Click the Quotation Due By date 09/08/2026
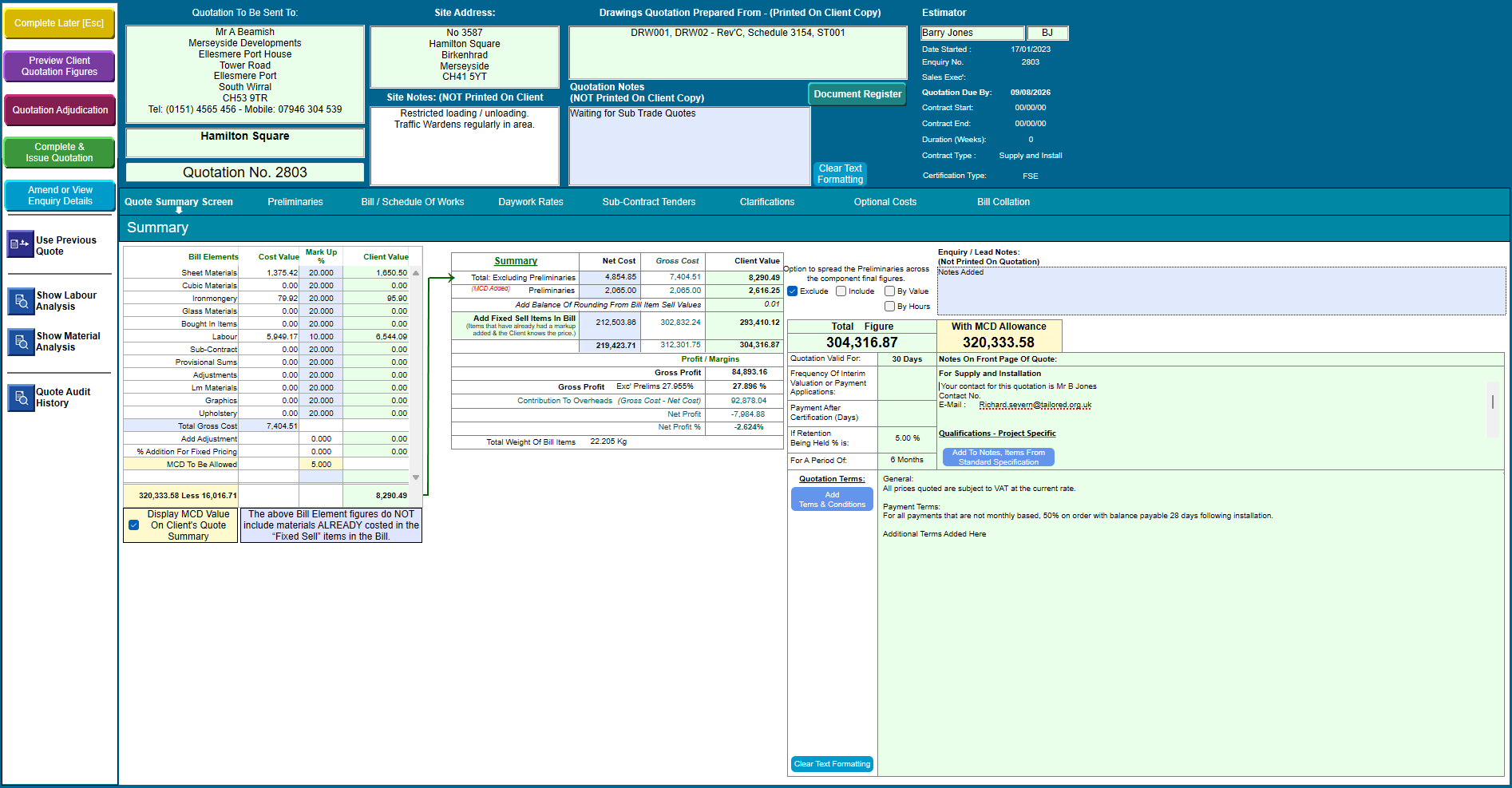The image size is (1512, 788). click(x=1031, y=93)
